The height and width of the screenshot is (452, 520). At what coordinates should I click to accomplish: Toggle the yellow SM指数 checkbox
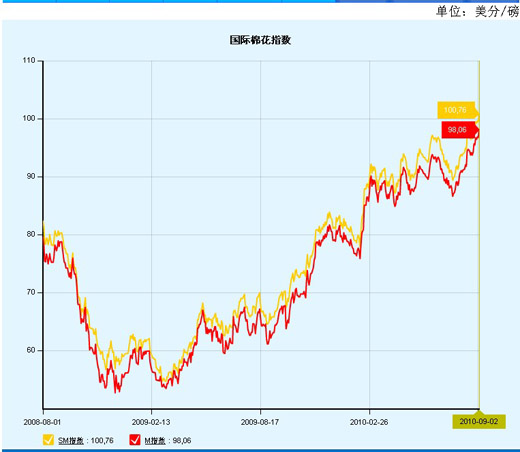[48, 440]
